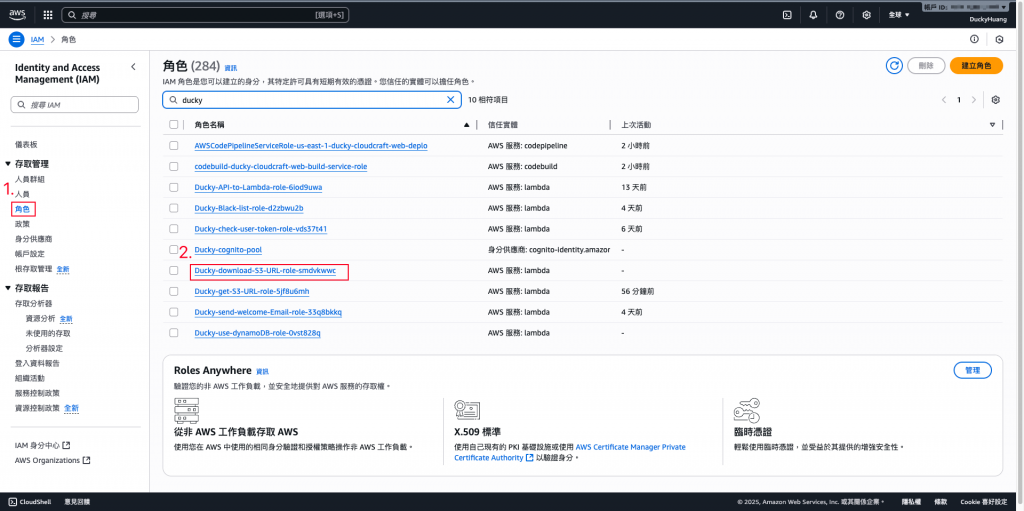Check the Ducky-download-S3-URL-role checkbox
The width and height of the screenshot is (1024, 511).
174,271
